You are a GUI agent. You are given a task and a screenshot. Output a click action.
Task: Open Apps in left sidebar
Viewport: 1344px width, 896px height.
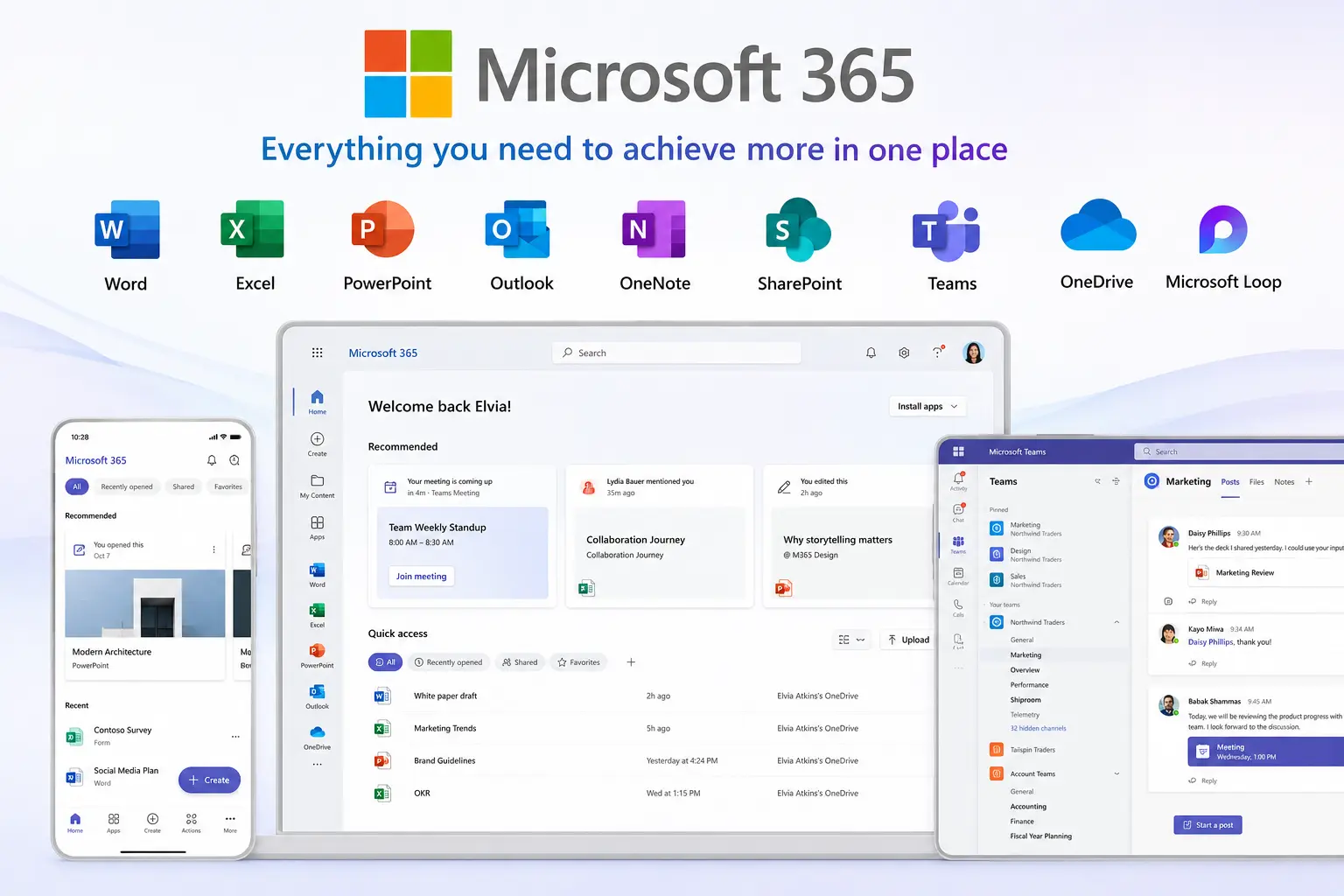pyautogui.click(x=317, y=528)
